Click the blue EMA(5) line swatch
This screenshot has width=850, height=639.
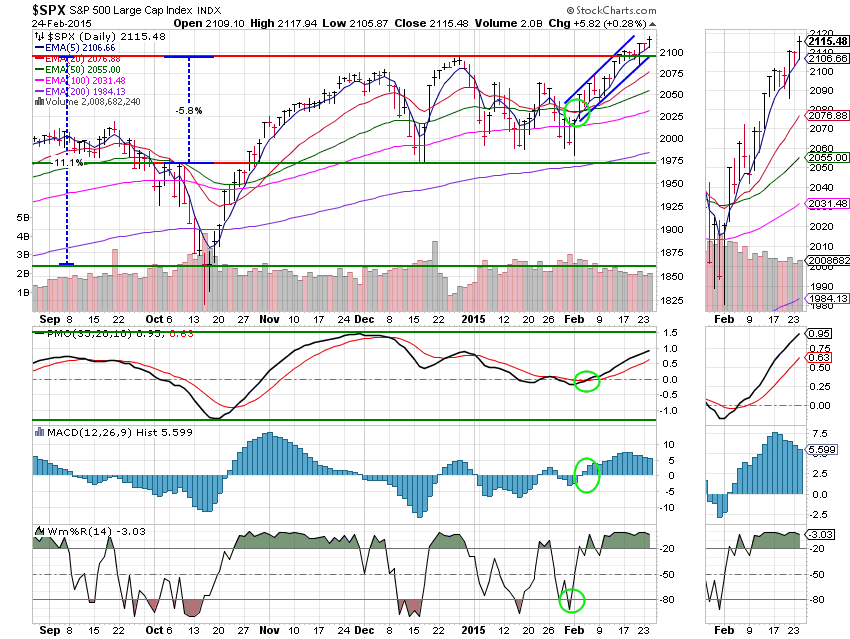click(x=39, y=48)
